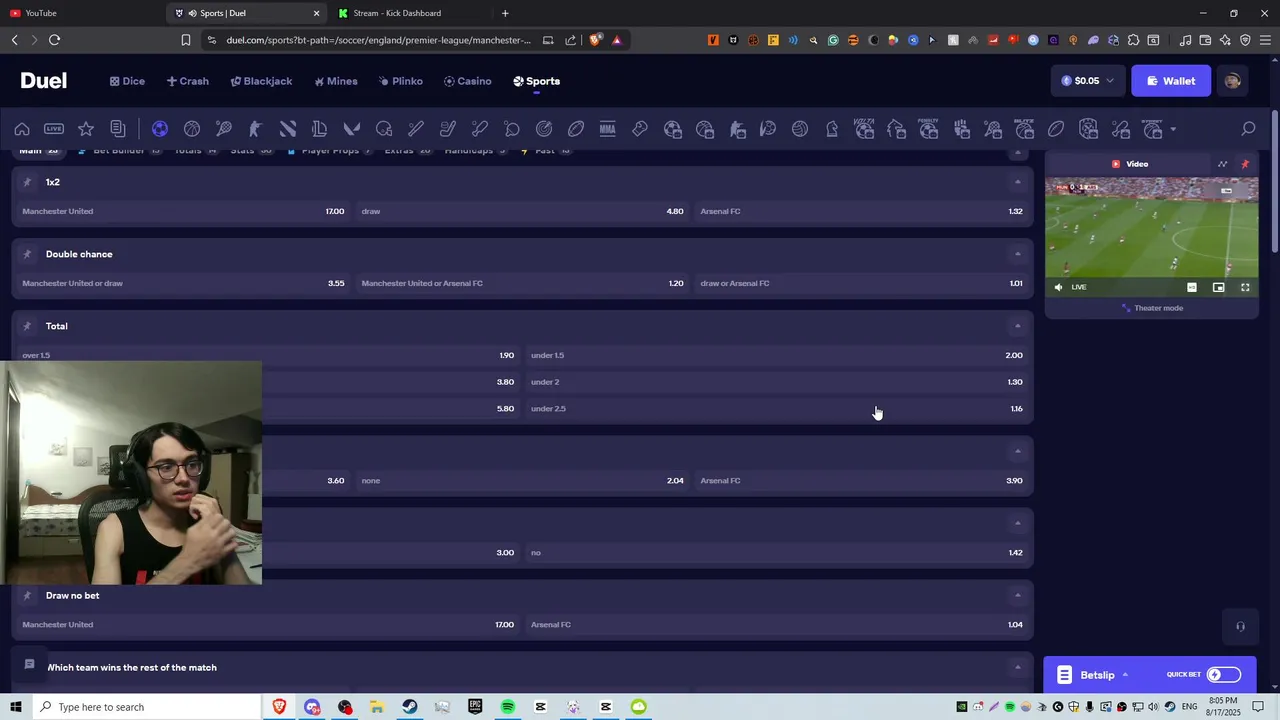Image resolution: width=1280 pixels, height=720 pixels.
Task: Select the Valorant esports icon
Action: point(352,129)
